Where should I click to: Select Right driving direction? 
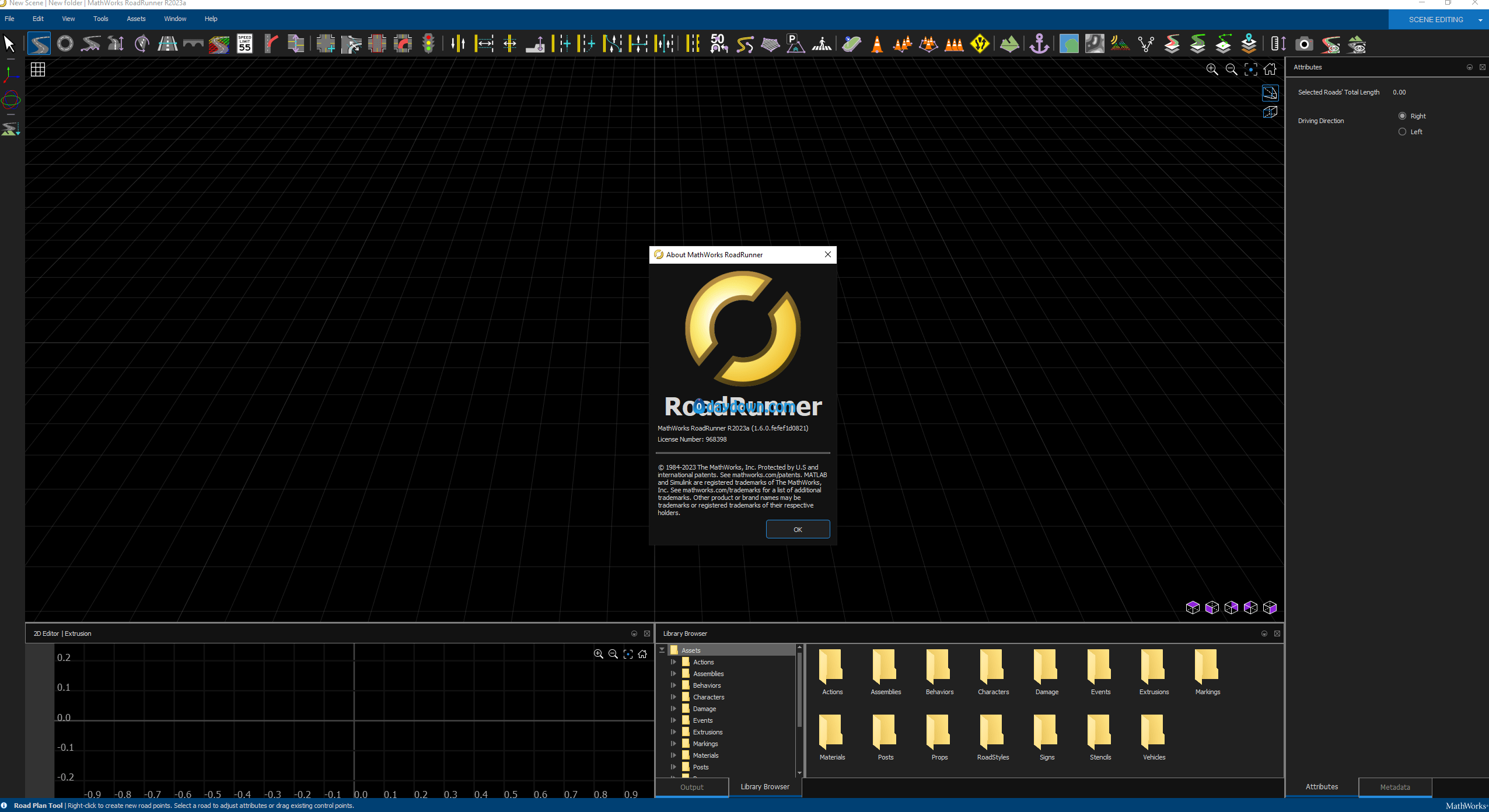[x=1402, y=116]
